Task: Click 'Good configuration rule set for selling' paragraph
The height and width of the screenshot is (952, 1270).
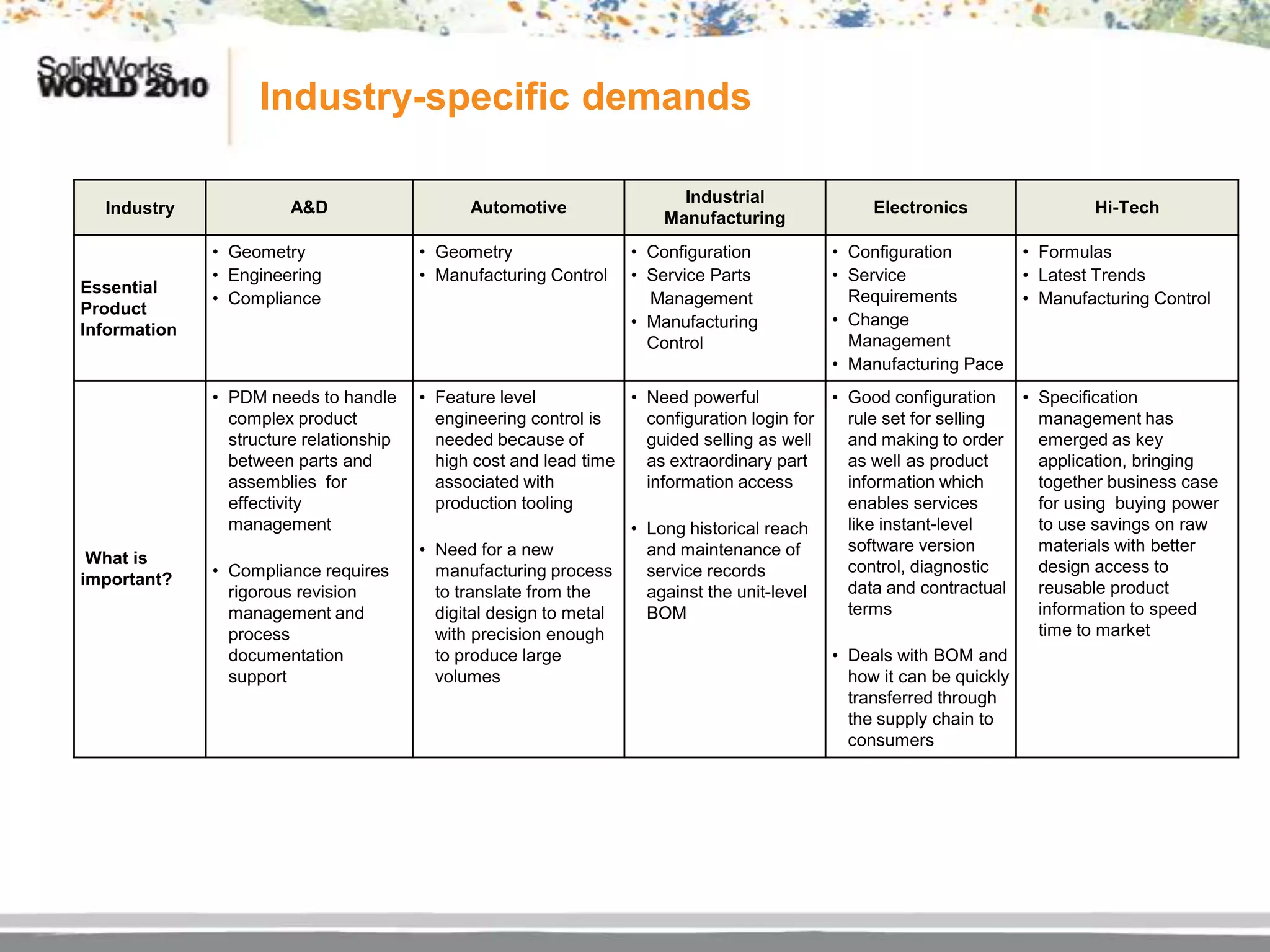Action: tap(926, 503)
